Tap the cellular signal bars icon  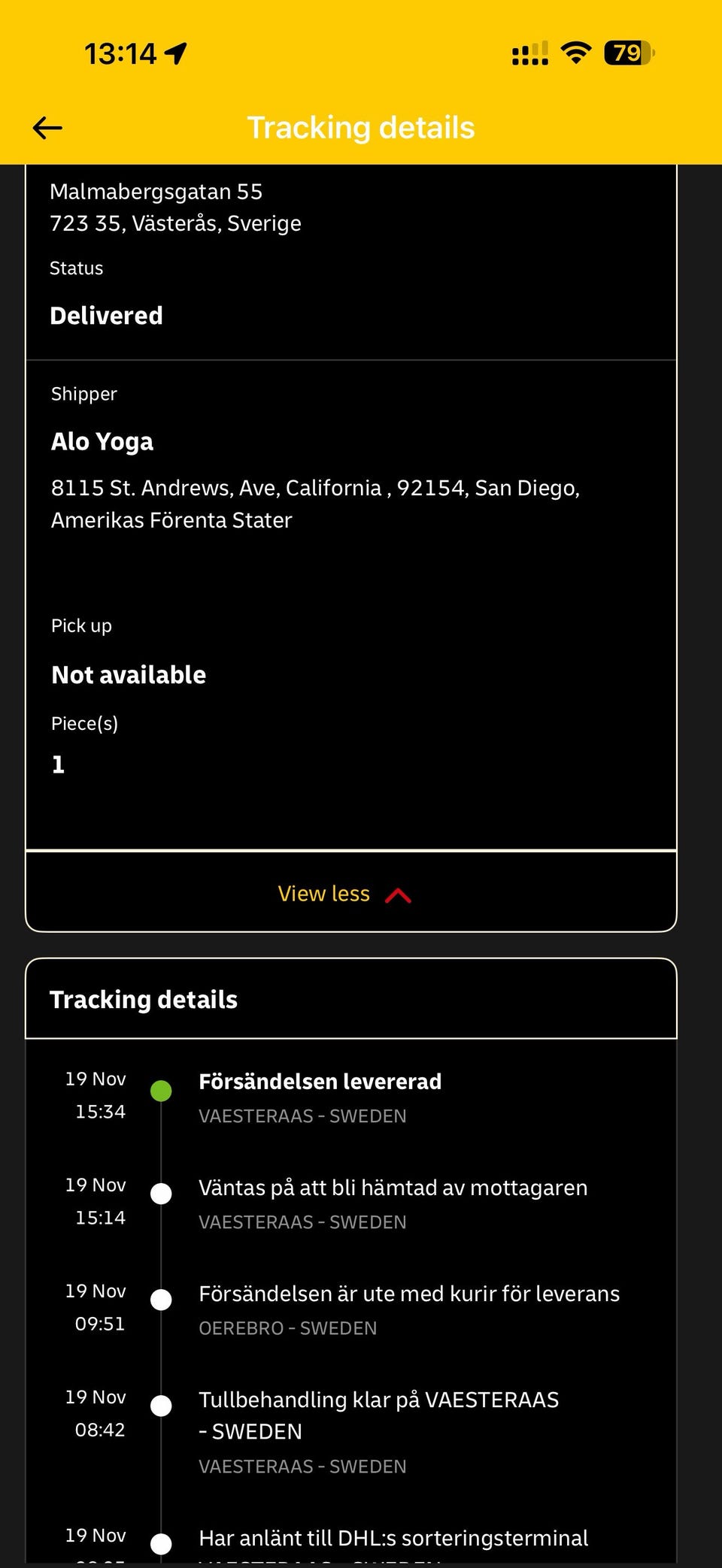click(x=530, y=54)
